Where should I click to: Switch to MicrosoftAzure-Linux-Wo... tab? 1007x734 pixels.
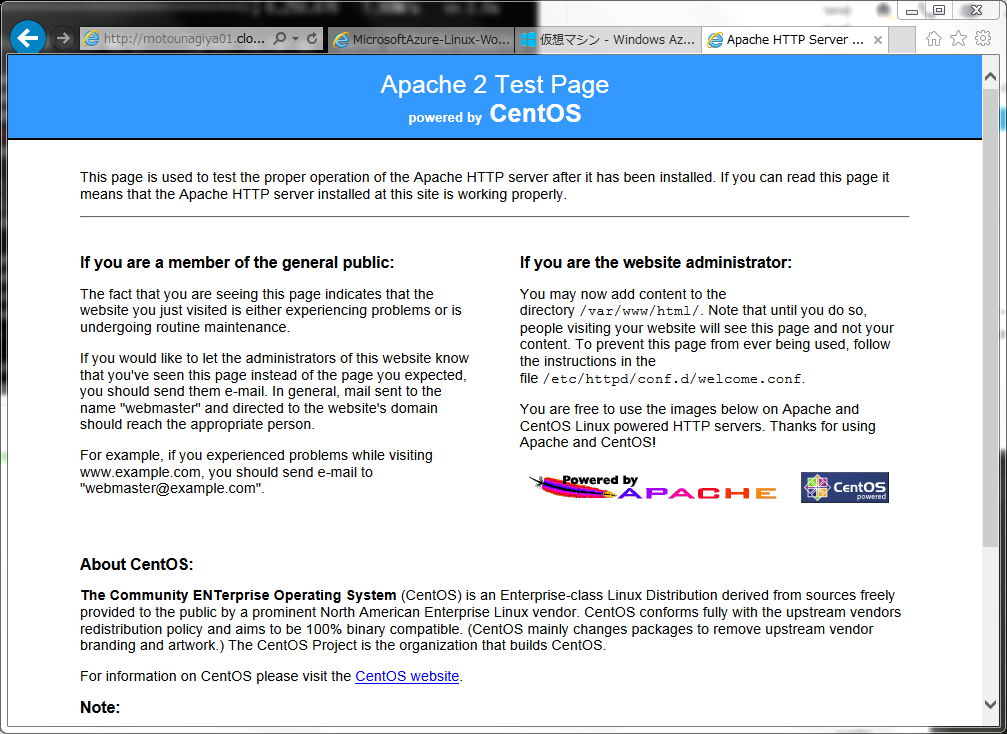pos(421,39)
